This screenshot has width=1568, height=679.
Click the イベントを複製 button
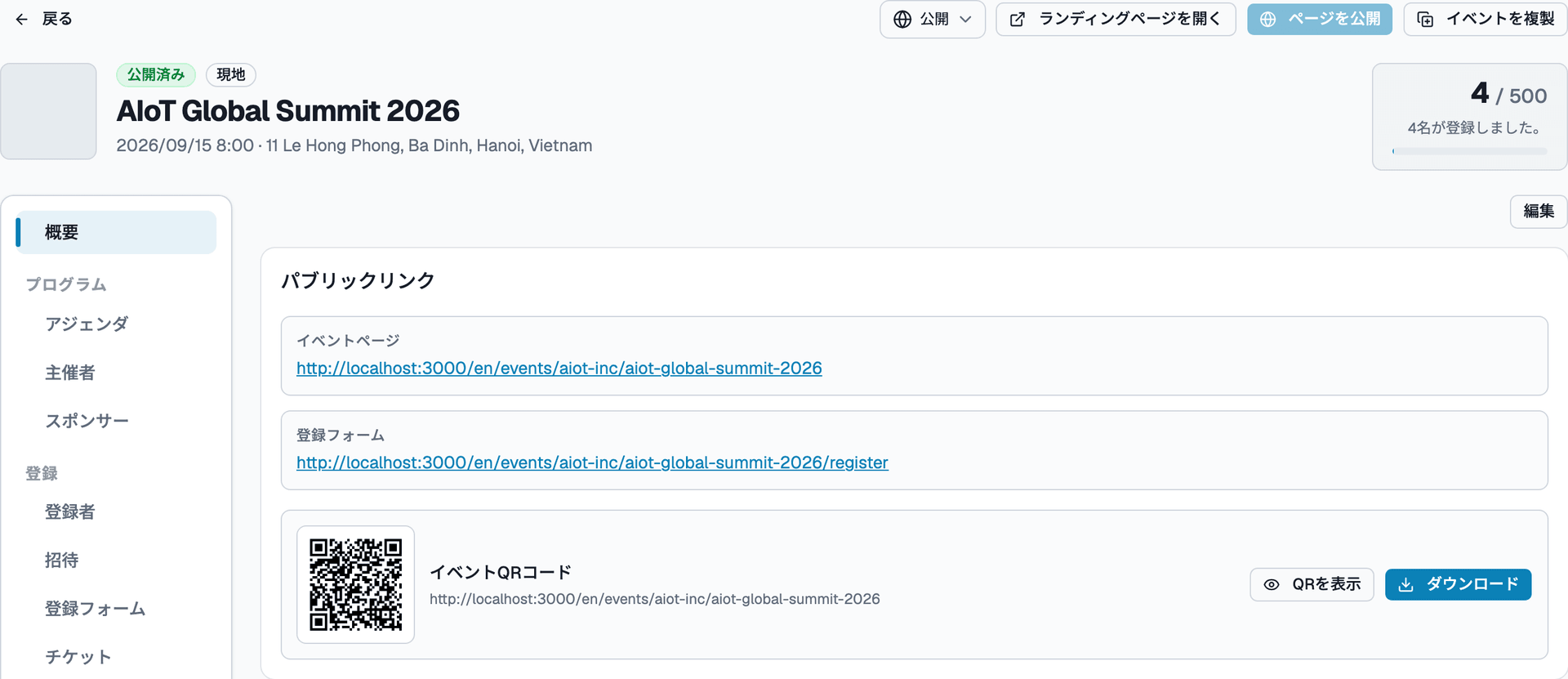[x=1486, y=19]
